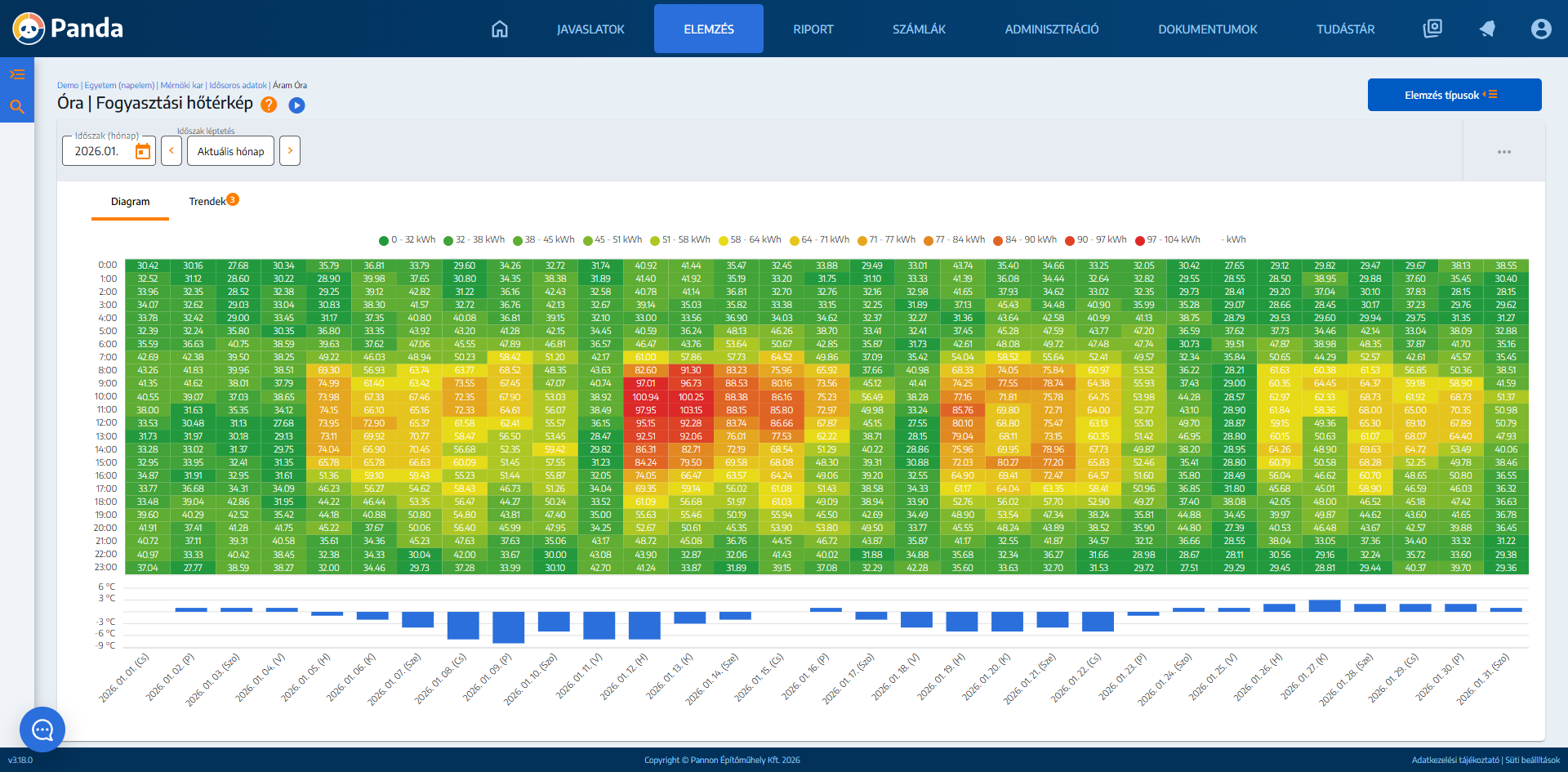Open the user account profile icon
Screen dimensions: 1568x772
[x=1541, y=29]
